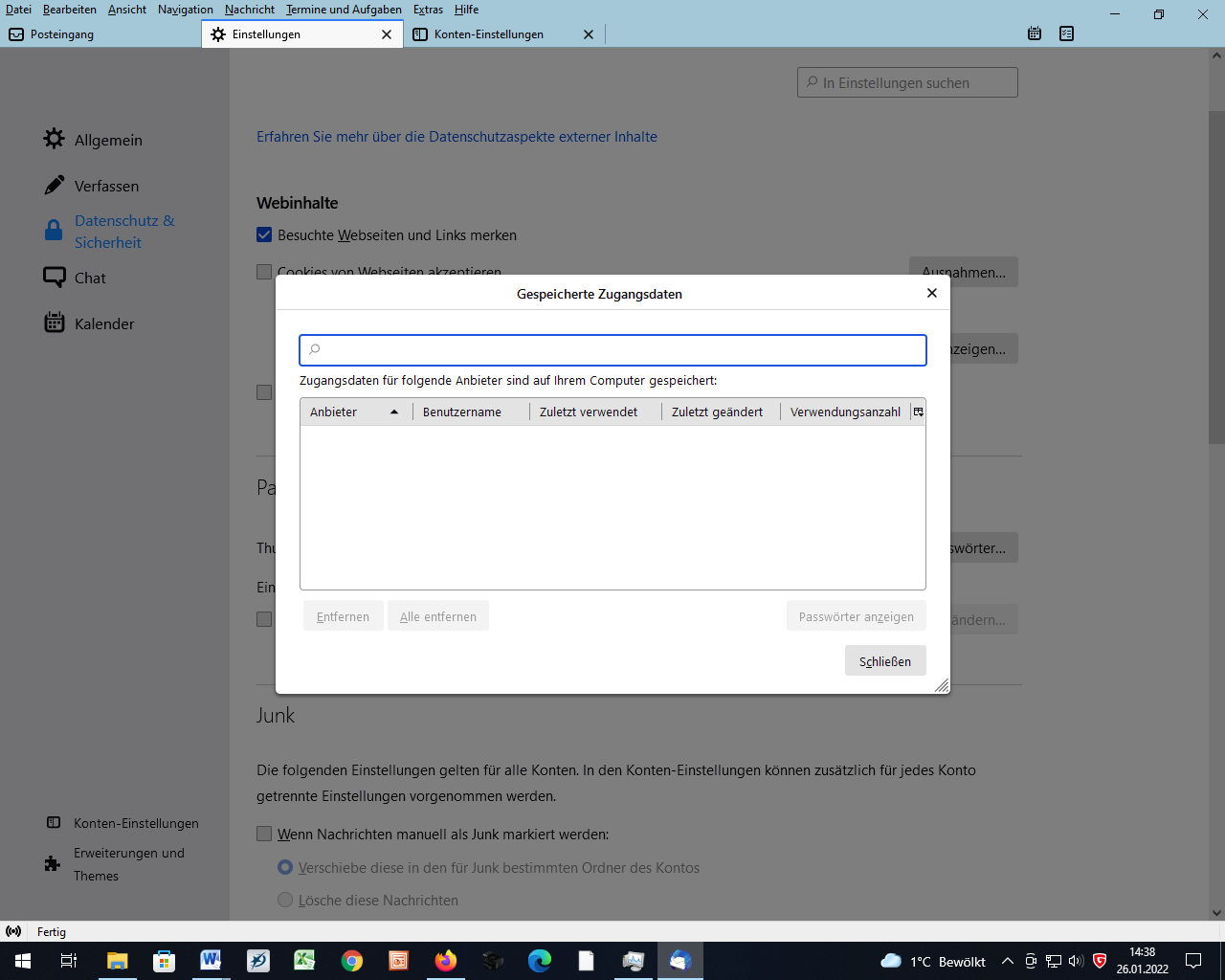This screenshot has width=1225, height=980.
Task: Click the online status icon in status bar
Action: [x=13, y=931]
